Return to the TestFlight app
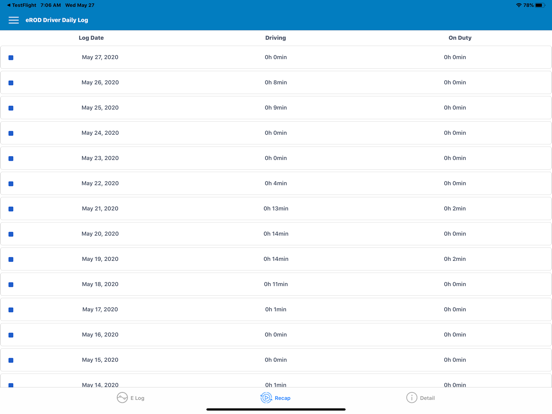552x414 pixels. tap(21, 5)
